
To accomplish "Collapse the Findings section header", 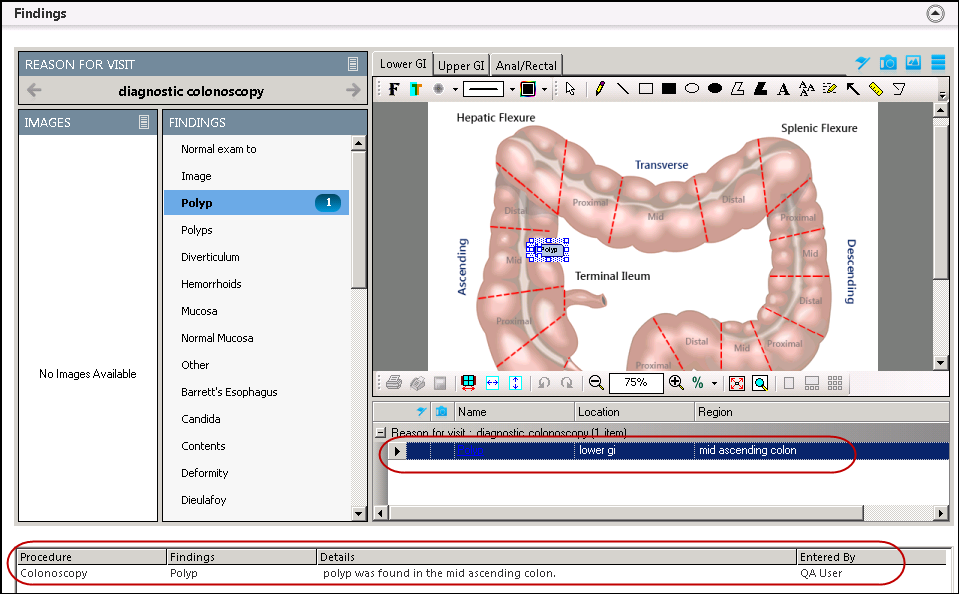I will (935, 13).
